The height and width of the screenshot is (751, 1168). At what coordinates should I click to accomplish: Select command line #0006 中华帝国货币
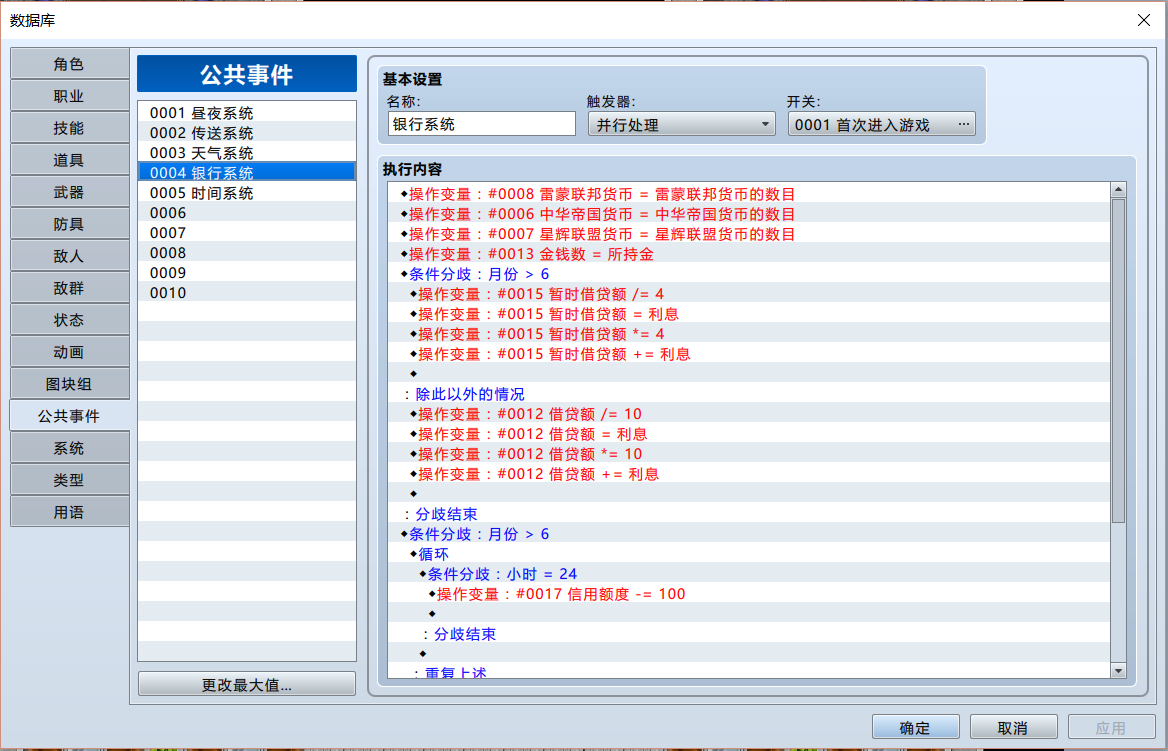coord(749,214)
